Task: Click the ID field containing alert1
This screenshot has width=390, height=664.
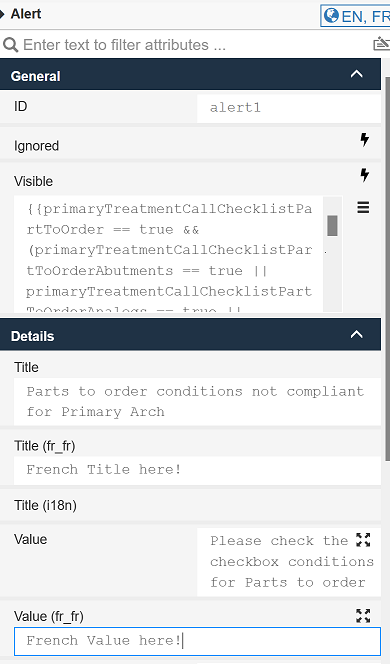Action: tap(289, 108)
